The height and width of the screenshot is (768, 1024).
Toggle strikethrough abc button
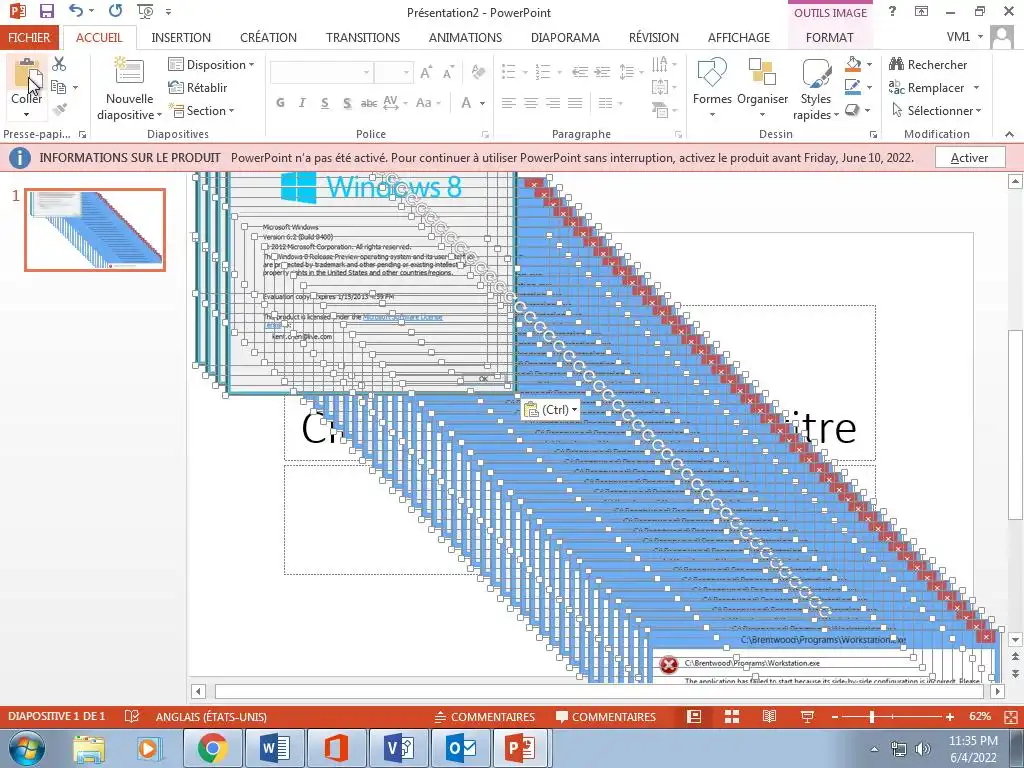point(369,103)
